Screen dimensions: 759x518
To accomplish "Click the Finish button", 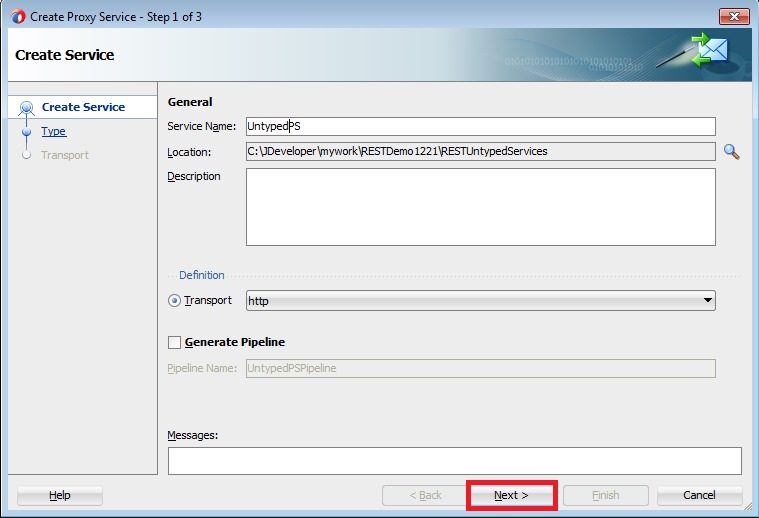I will (x=605, y=495).
